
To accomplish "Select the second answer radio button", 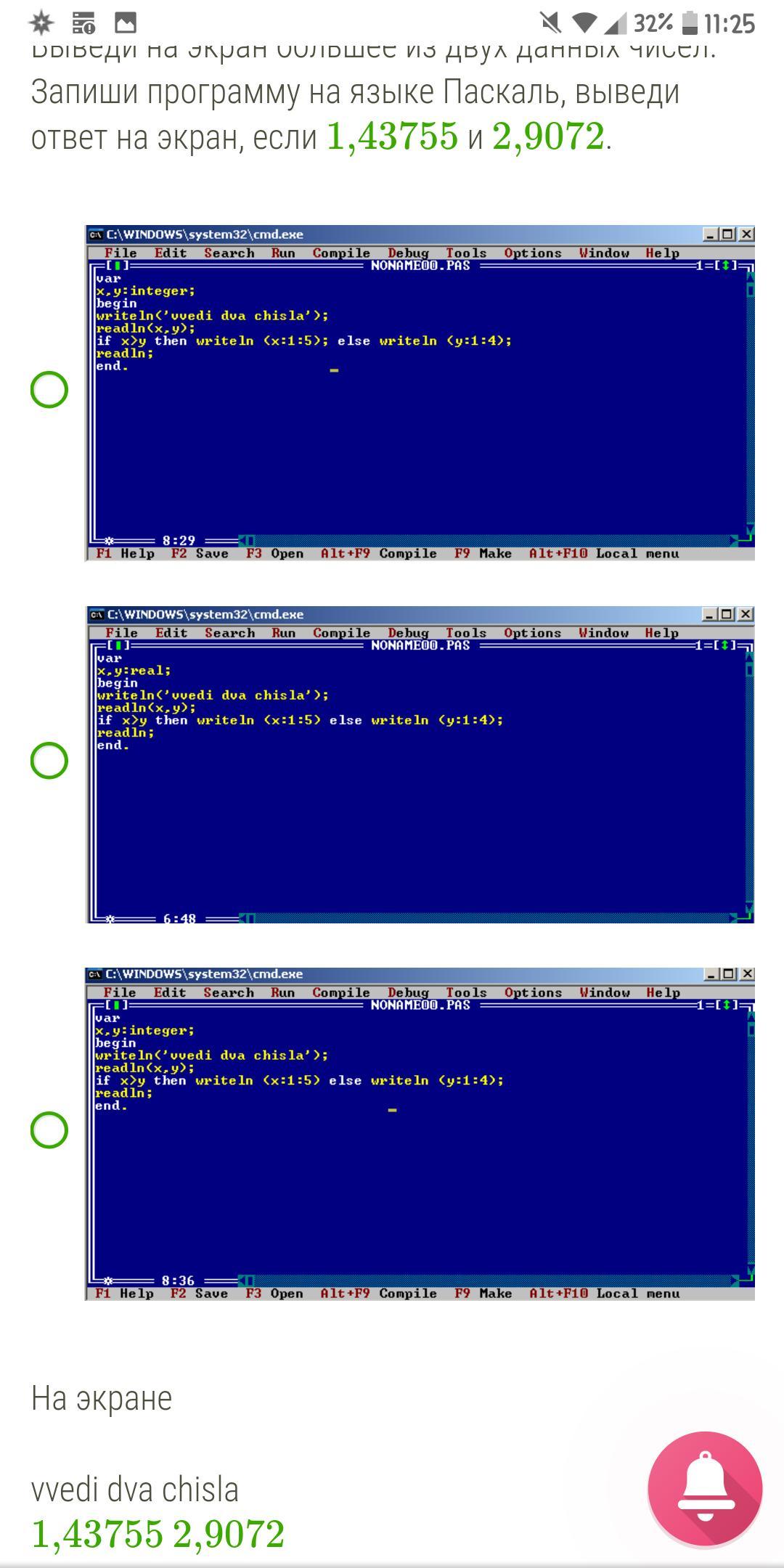I will tap(49, 761).
